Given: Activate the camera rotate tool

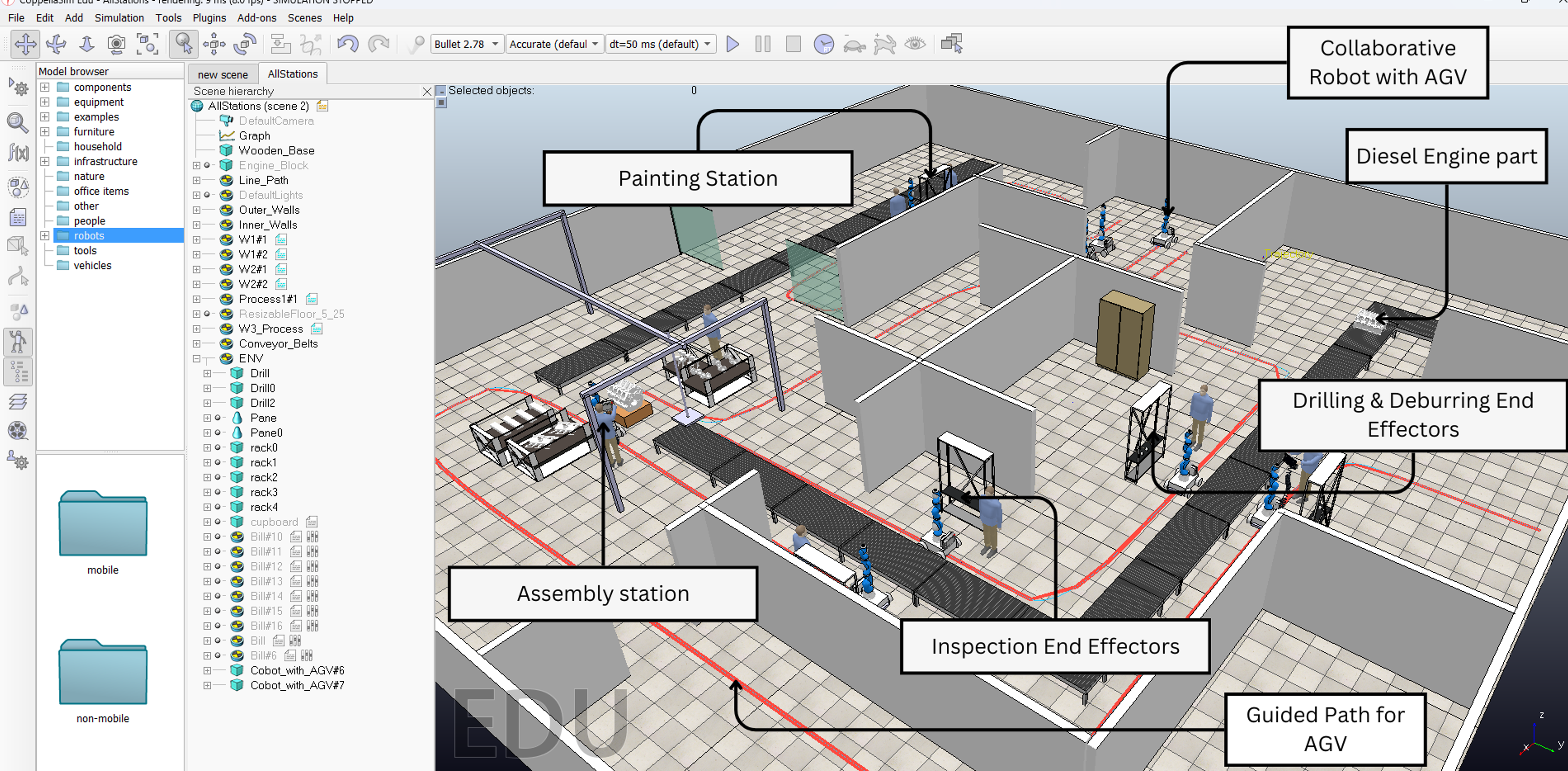Looking at the screenshot, I should (56, 44).
